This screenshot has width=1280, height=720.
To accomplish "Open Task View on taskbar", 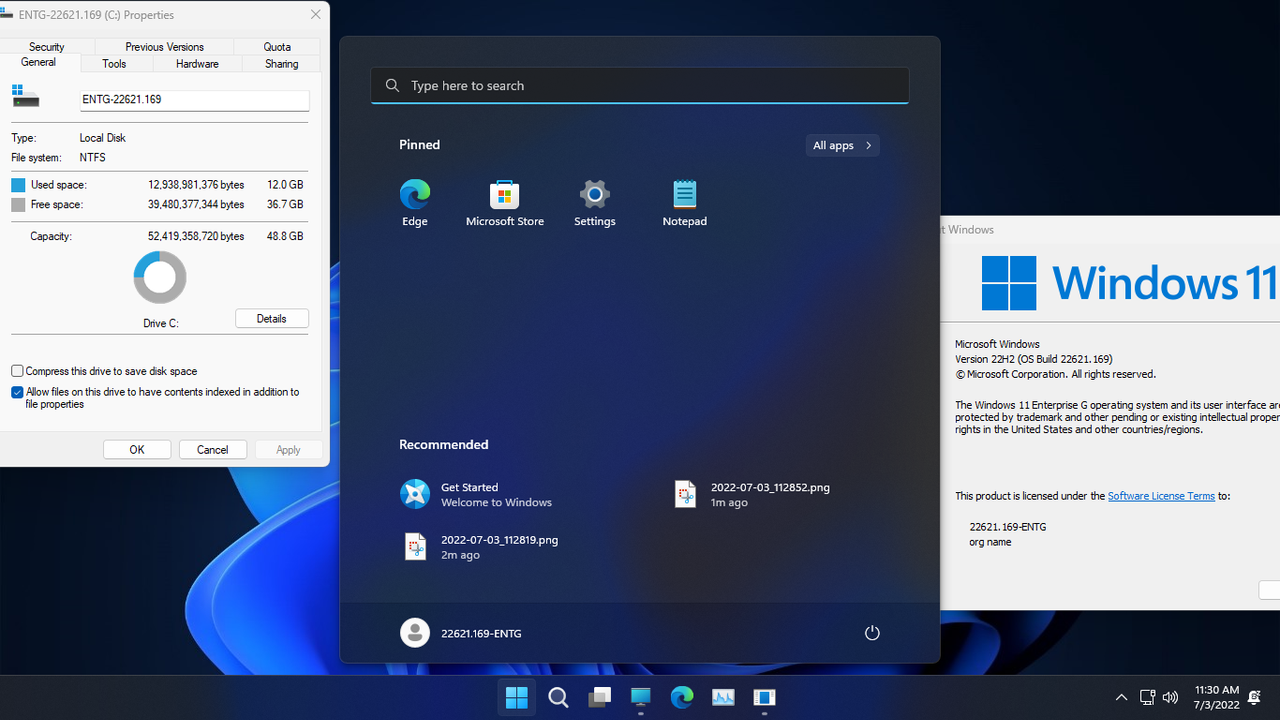I will pos(599,697).
